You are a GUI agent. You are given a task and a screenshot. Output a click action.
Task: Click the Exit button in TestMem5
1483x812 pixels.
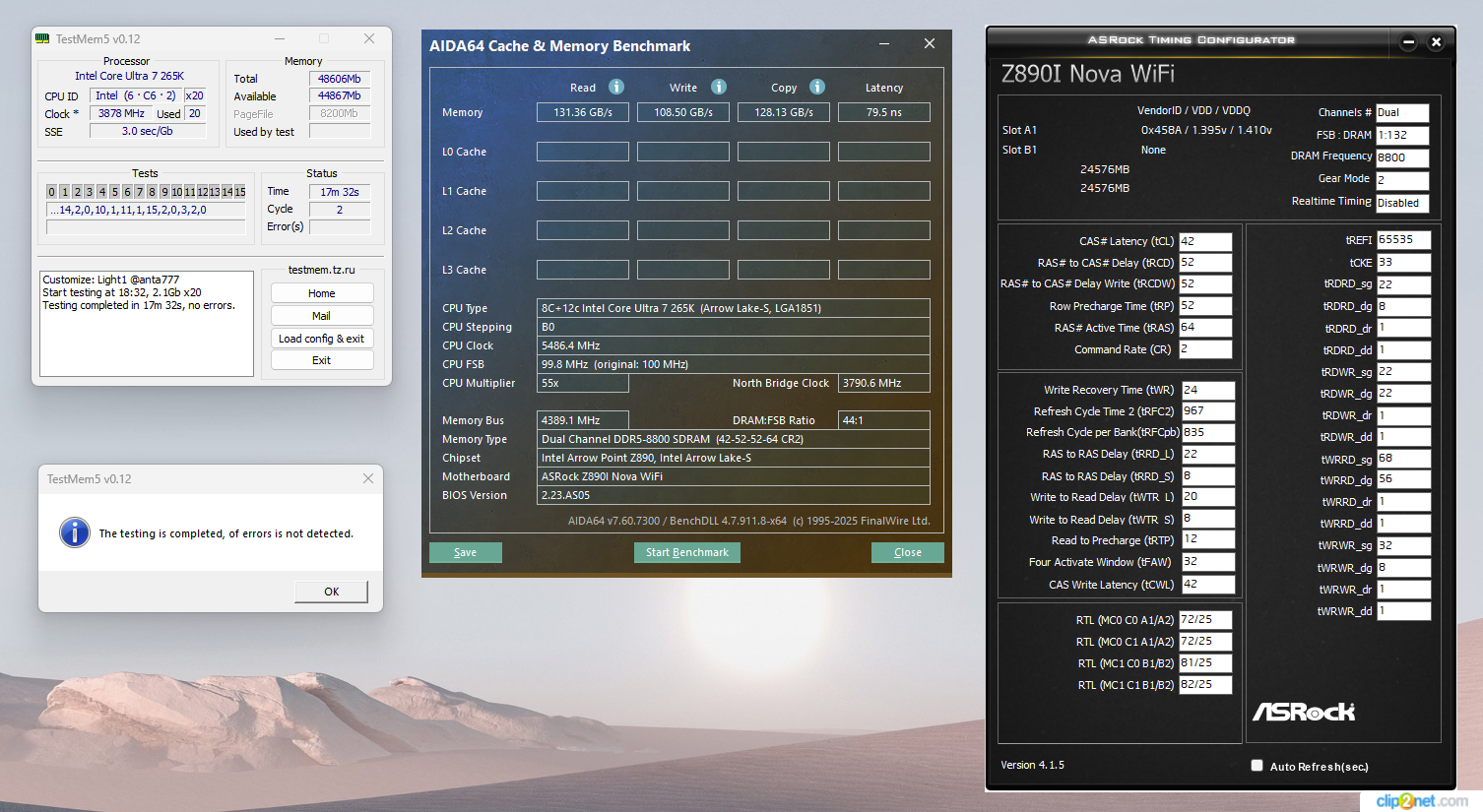(322, 360)
